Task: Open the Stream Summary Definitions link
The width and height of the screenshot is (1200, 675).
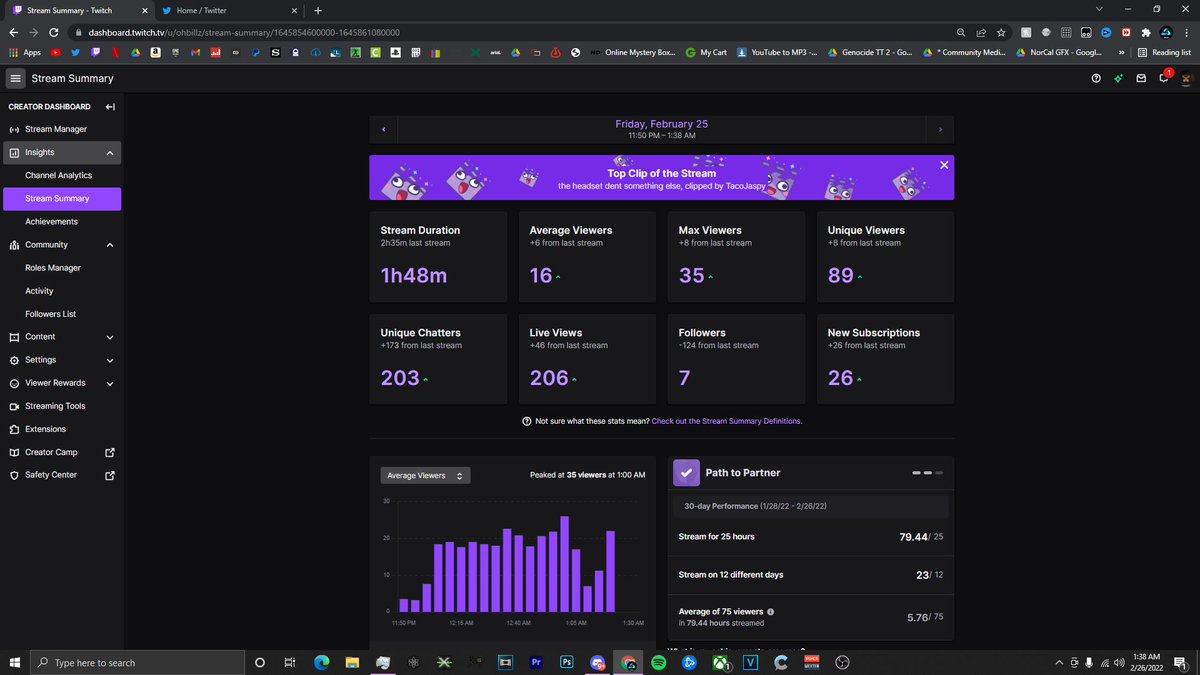Action: pos(725,421)
